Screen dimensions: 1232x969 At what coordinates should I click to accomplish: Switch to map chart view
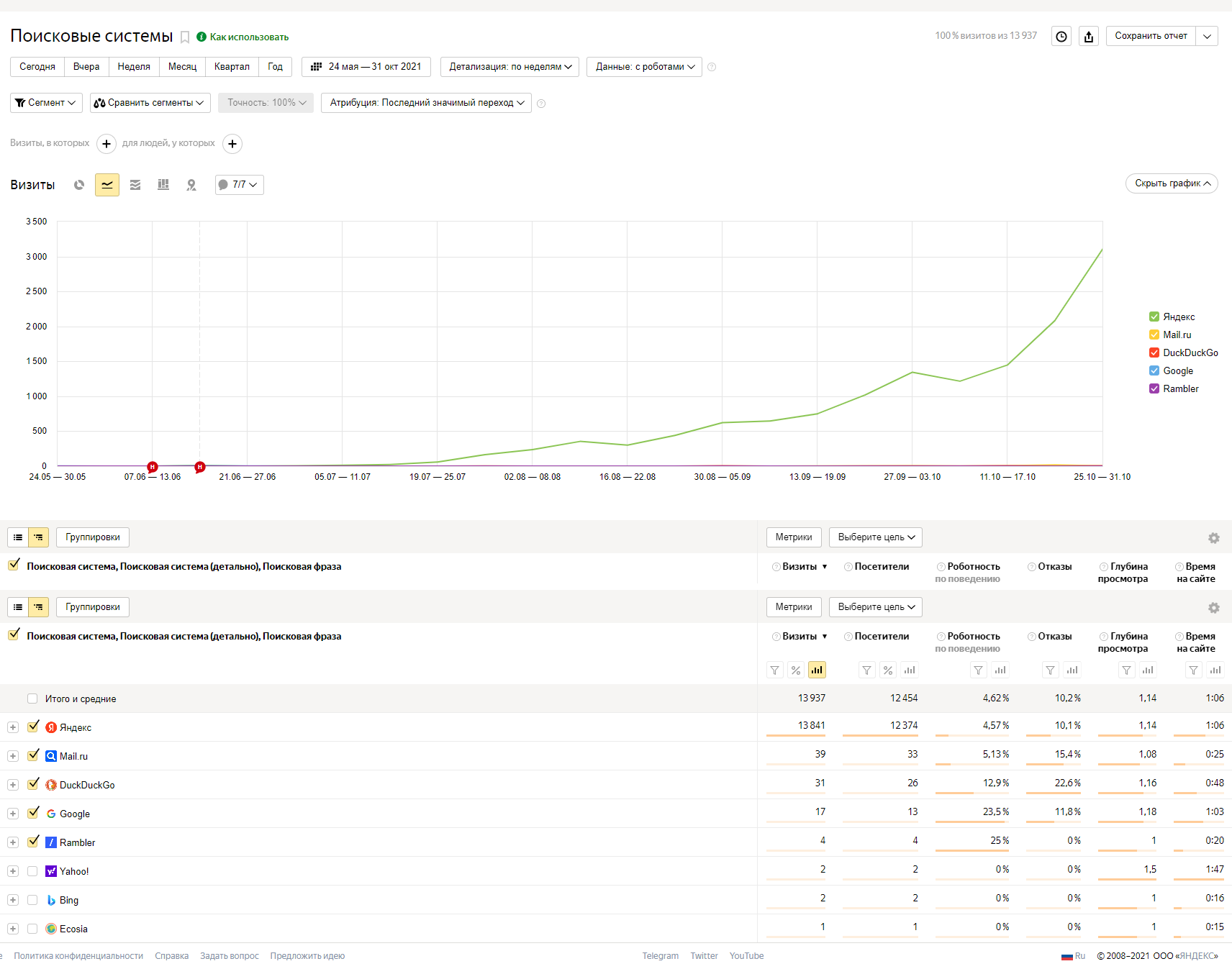click(191, 185)
